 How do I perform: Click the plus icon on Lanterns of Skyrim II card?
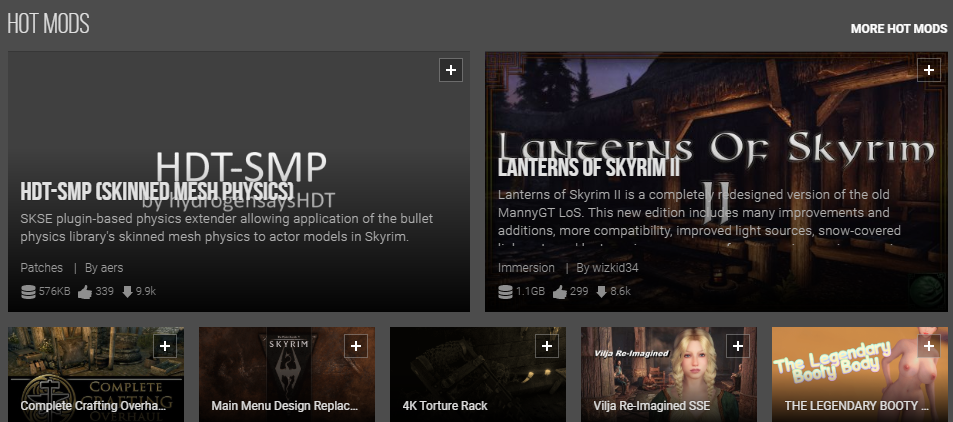coord(928,70)
